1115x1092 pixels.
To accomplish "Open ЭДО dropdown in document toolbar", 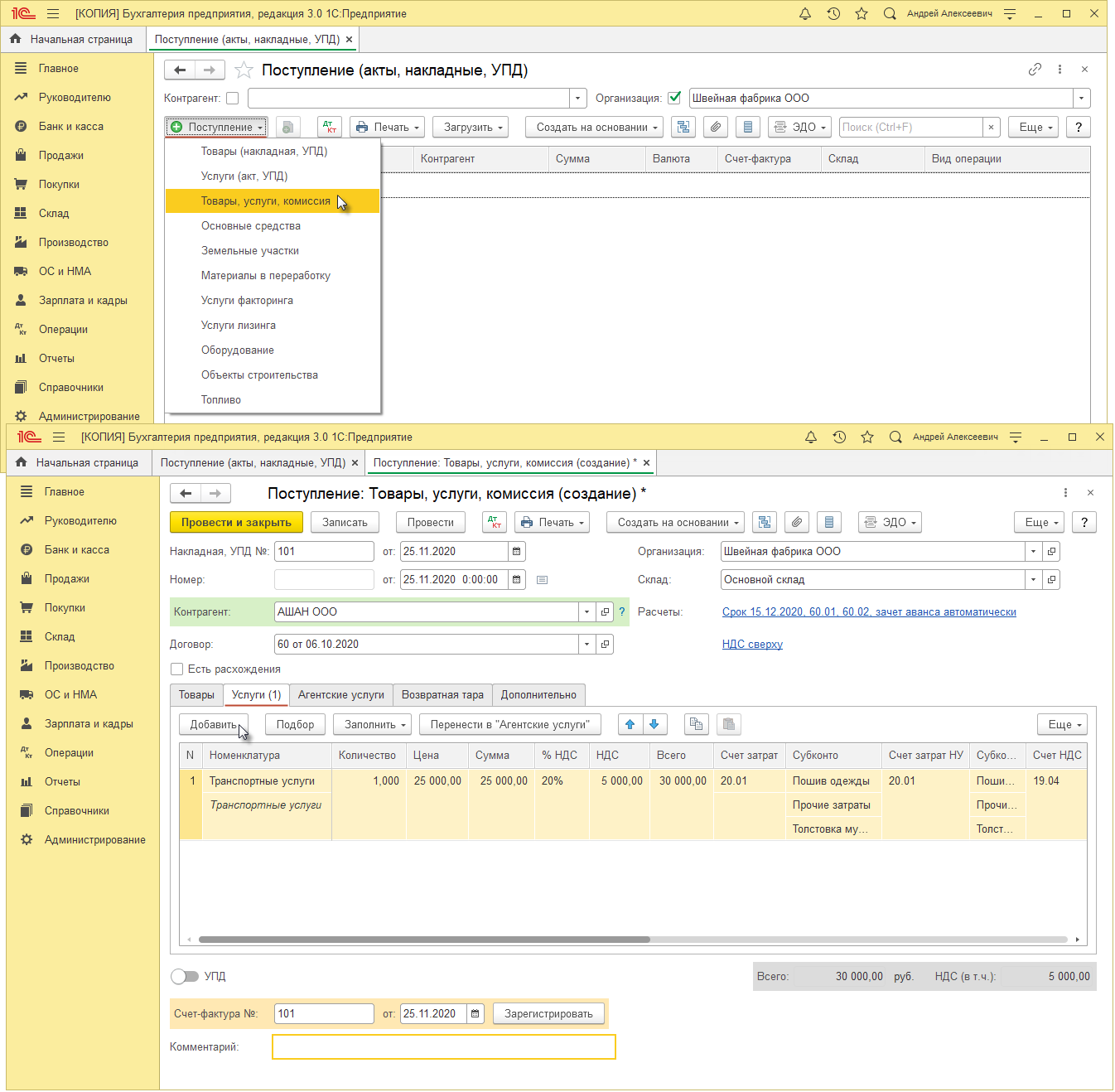I will pos(891,522).
